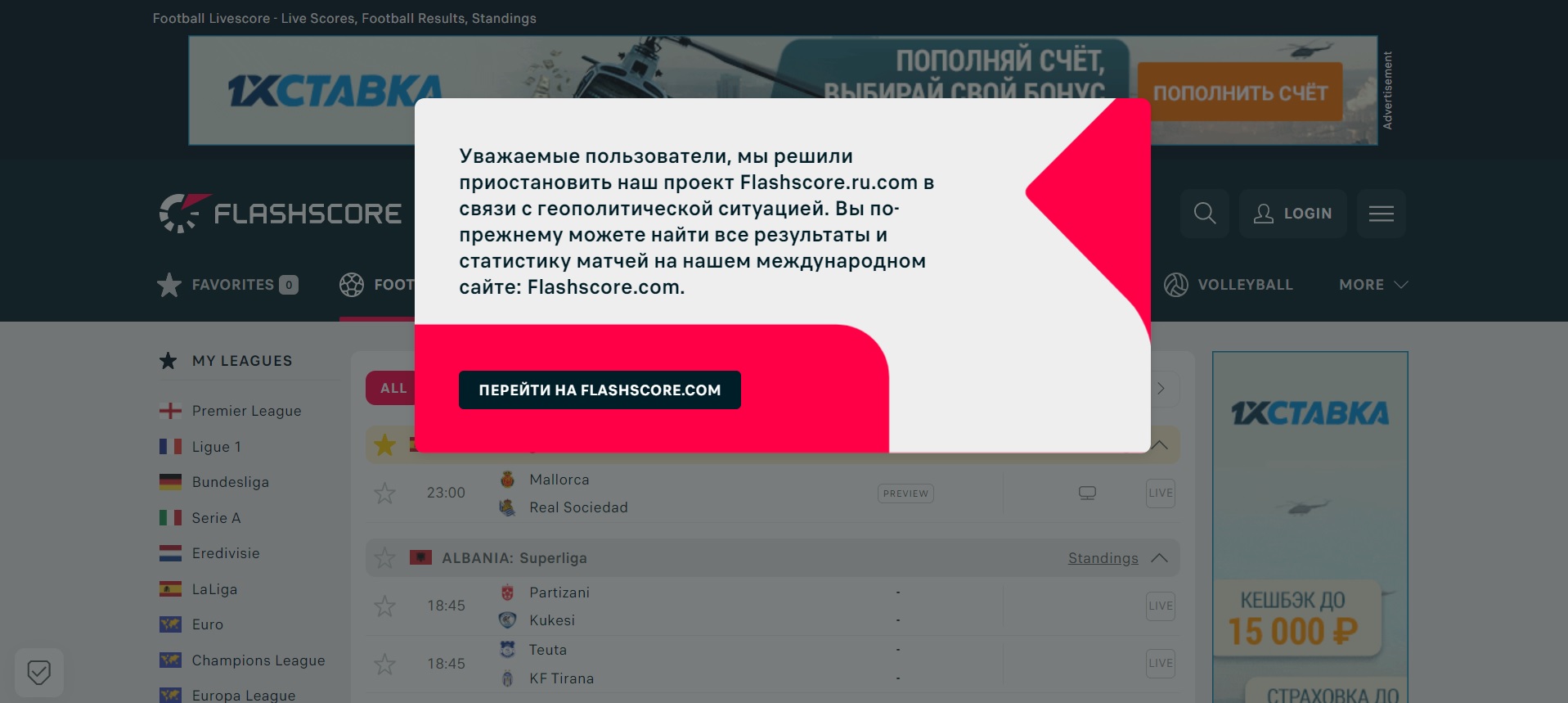
Task: Click the TV broadcast icon for Mallorca match
Action: (1087, 493)
